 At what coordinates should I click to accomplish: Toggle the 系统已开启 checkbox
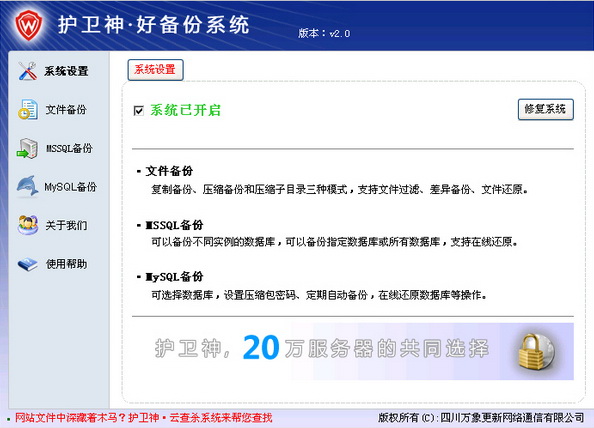pos(139,111)
